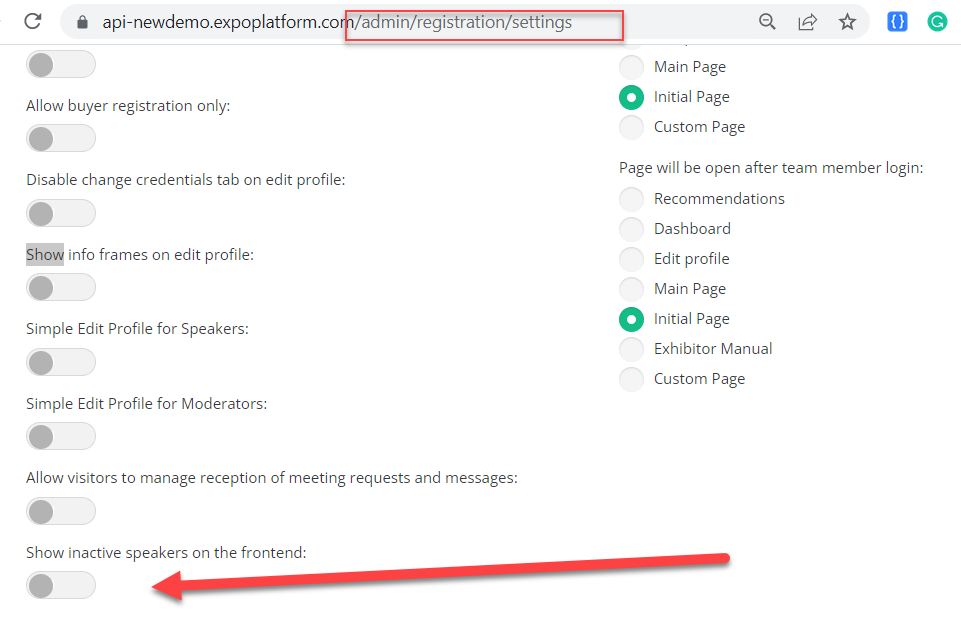The height and width of the screenshot is (622, 961).
Task: Toggle Simple Edit Profile for Speakers
Action: click(61, 362)
